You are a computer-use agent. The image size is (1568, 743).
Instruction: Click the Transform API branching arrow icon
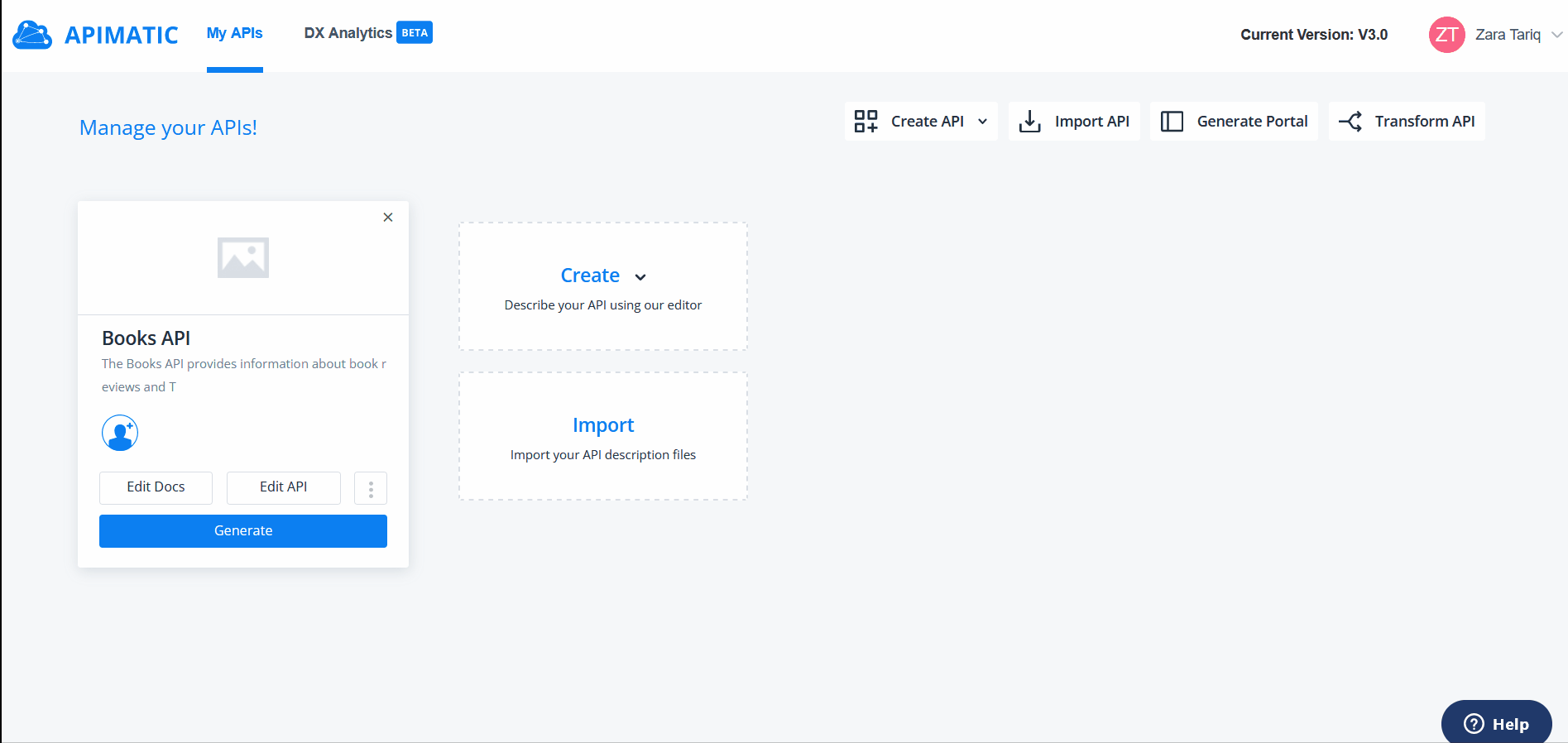click(x=1350, y=122)
